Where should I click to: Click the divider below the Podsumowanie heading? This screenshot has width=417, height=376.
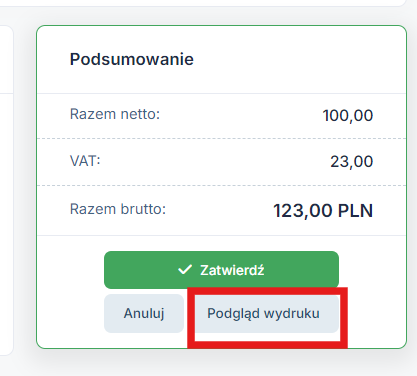[221, 94]
